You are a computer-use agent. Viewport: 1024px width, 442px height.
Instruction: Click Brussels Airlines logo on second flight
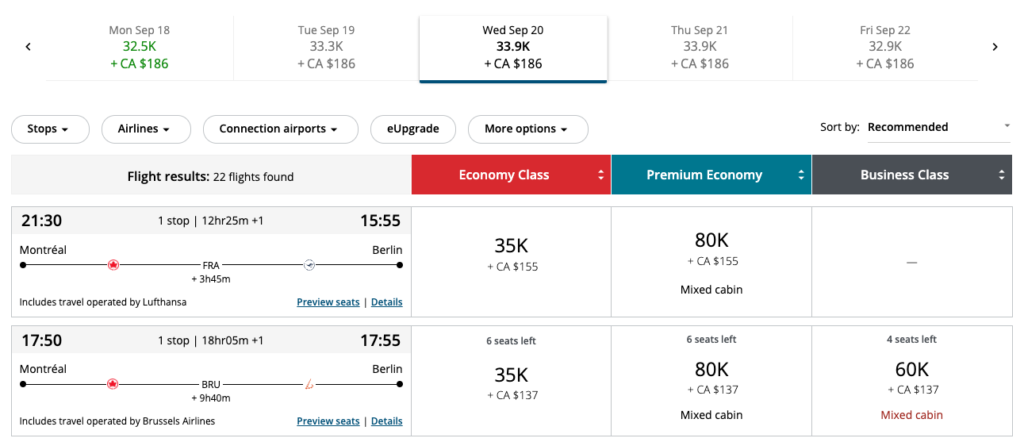309,383
